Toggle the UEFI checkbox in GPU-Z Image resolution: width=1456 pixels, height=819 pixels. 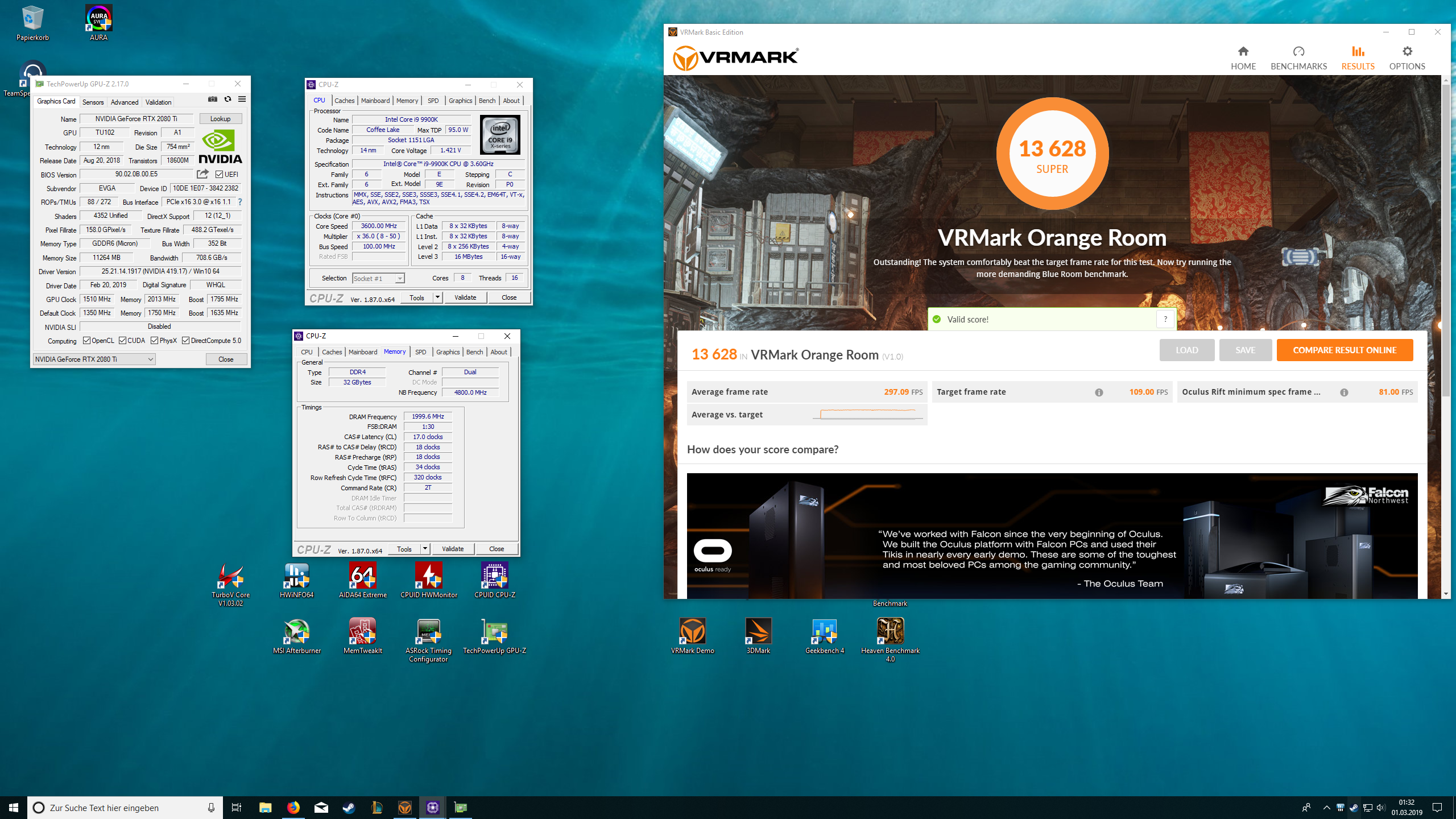click(x=219, y=175)
